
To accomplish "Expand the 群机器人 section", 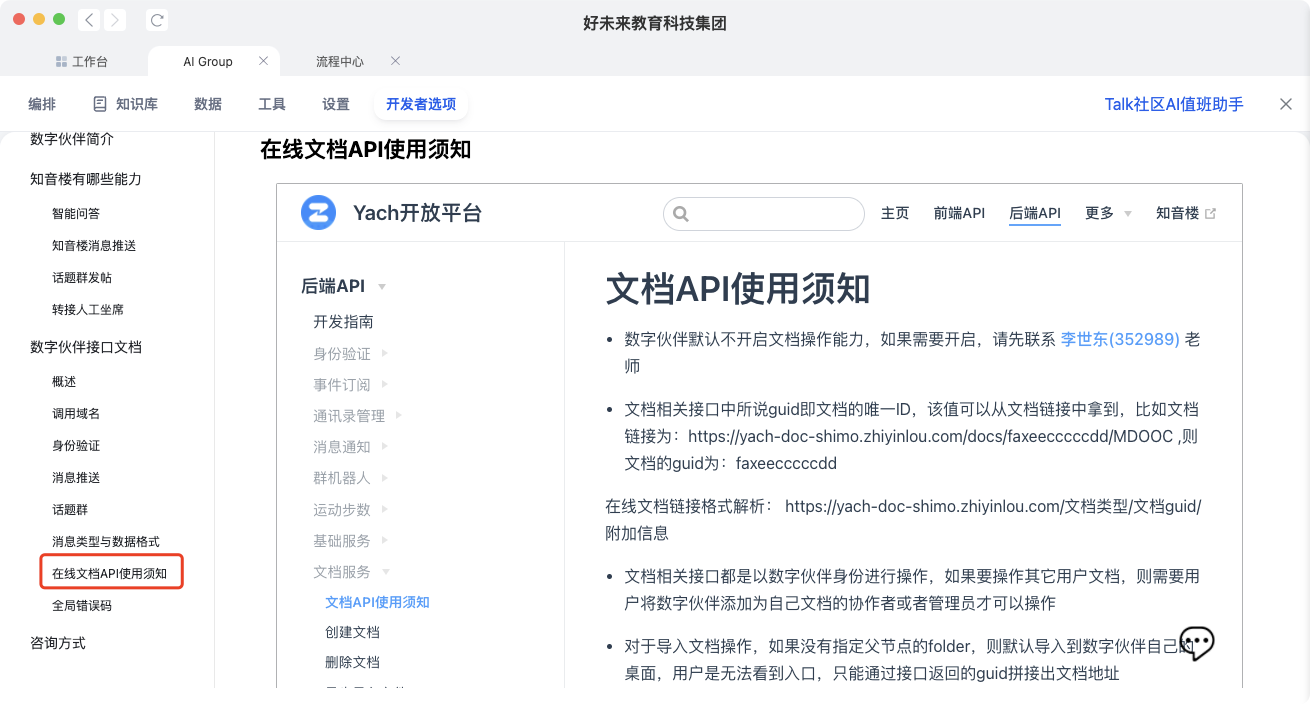I will [351, 478].
